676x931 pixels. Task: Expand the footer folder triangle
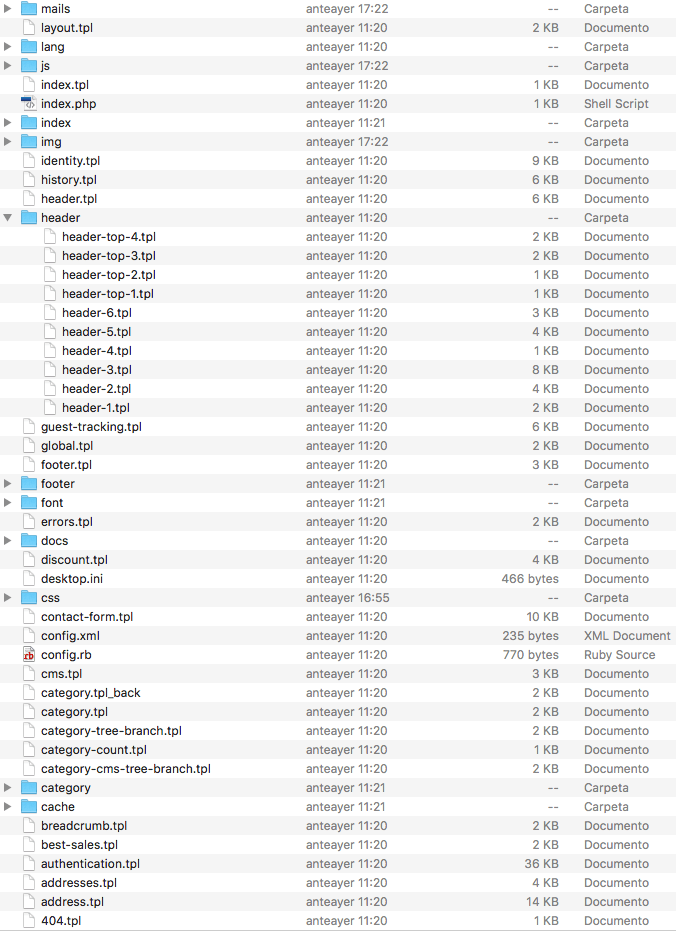(8, 484)
